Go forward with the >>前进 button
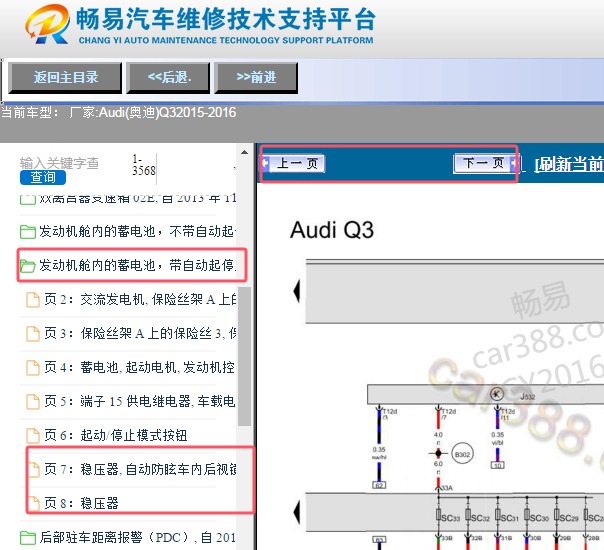 click(256, 77)
